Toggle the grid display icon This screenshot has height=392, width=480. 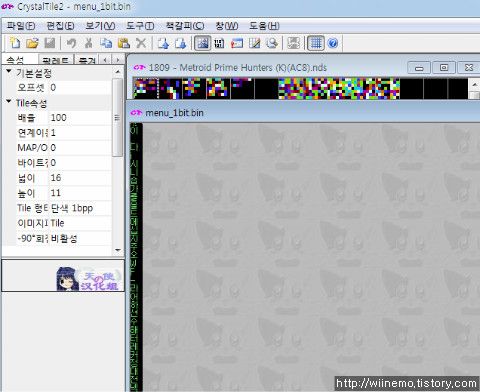tap(315, 43)
